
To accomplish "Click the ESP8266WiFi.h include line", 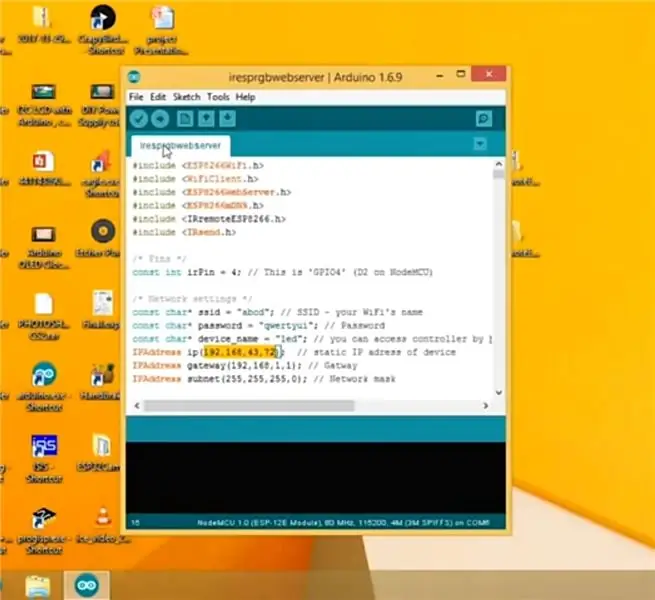I will [x=198, y=165].
